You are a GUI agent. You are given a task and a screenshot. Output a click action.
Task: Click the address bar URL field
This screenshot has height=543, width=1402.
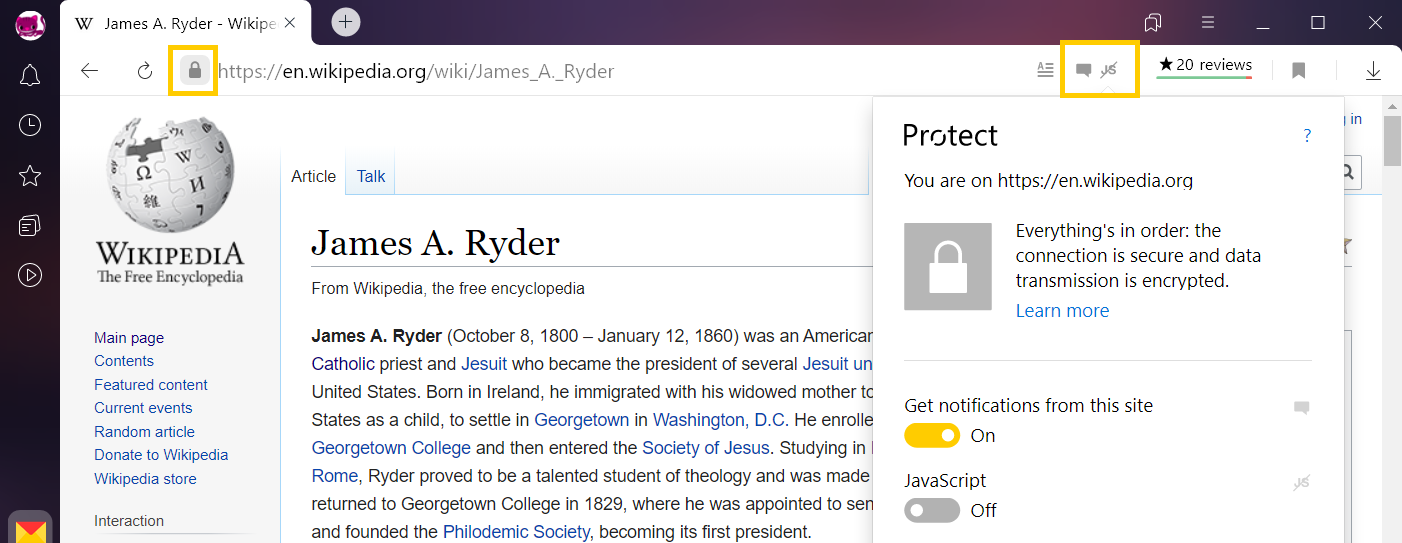pyautogui.click(x=620, y=71)
